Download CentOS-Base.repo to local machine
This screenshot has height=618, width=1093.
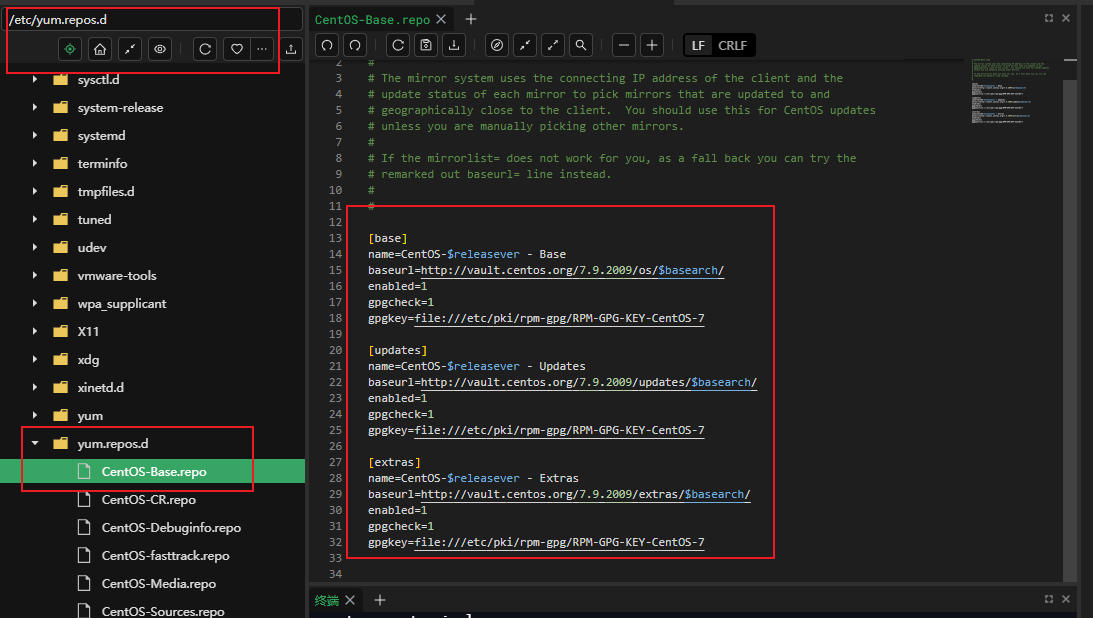coord(453,44)
